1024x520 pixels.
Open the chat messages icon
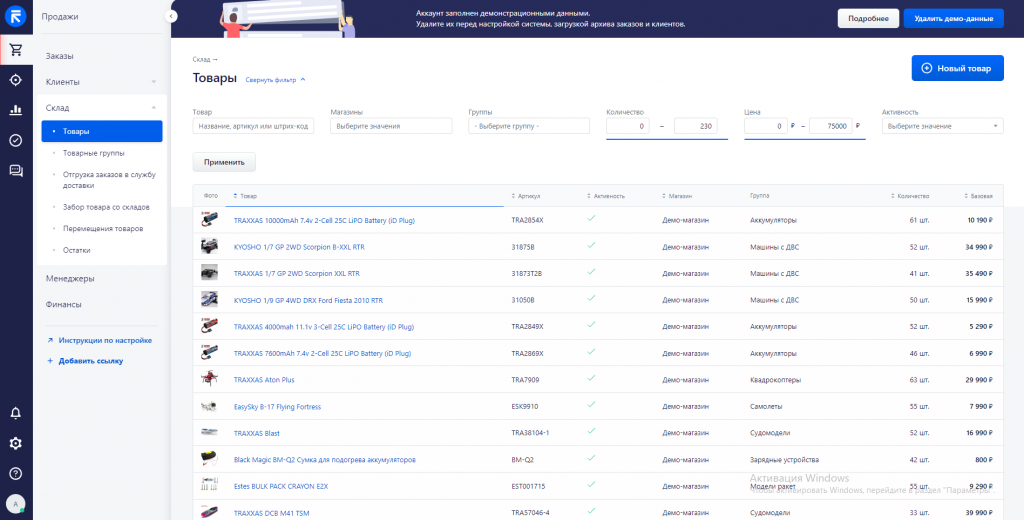point(15,171)
